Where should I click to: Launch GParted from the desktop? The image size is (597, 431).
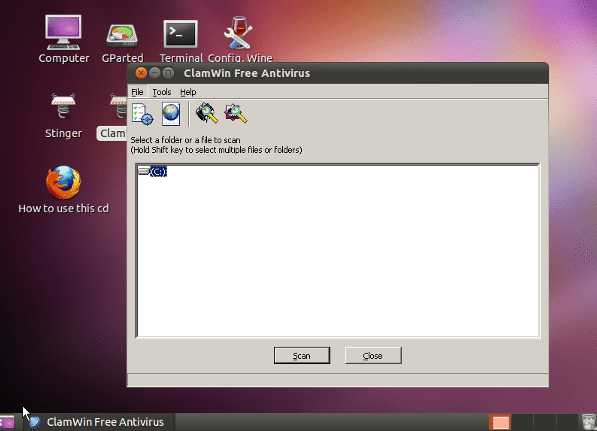click(x=122, y=41)
